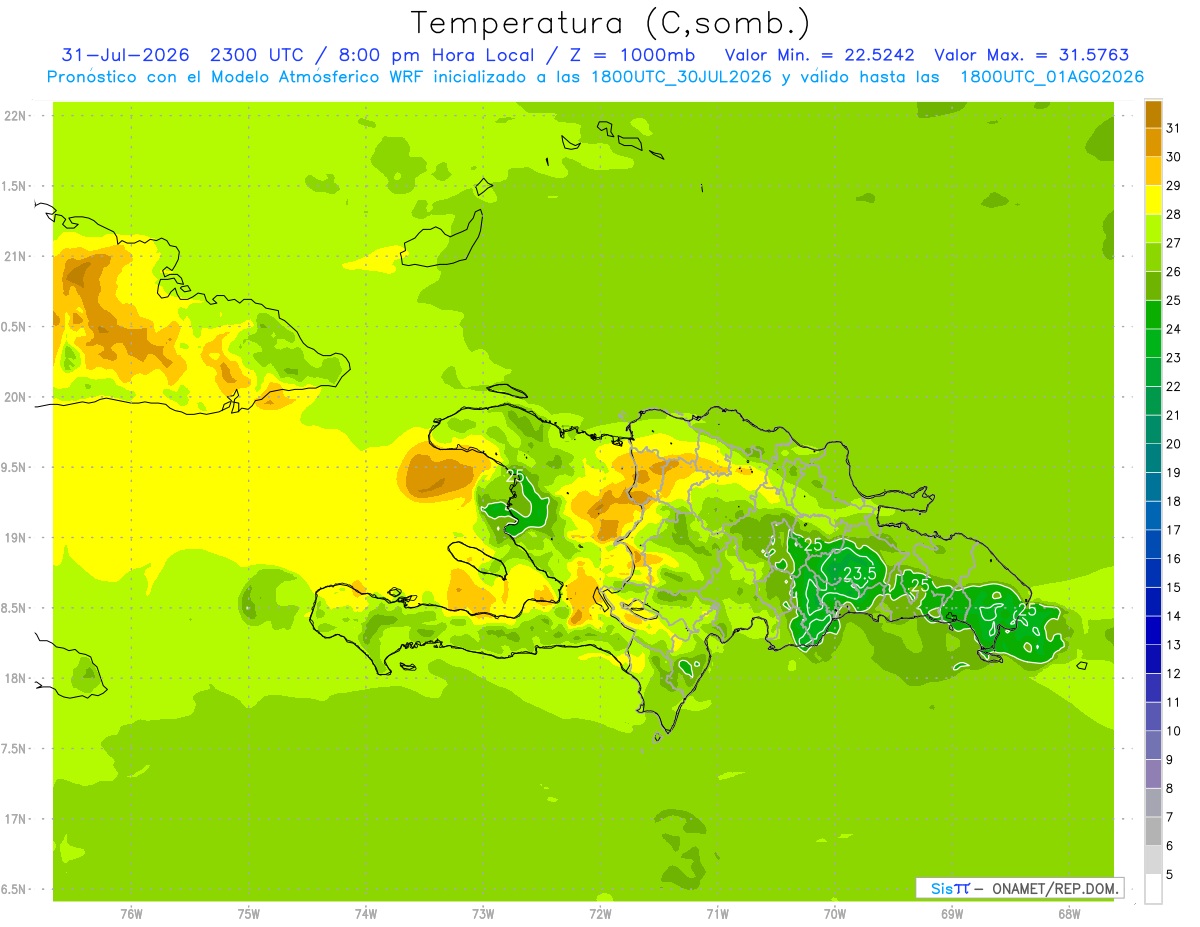Image resolution: width=1200 pixels, height=927 pixels.
Task: Pick the blue legend swatch between 14 and 15
Action: [x=1153, y=601]
